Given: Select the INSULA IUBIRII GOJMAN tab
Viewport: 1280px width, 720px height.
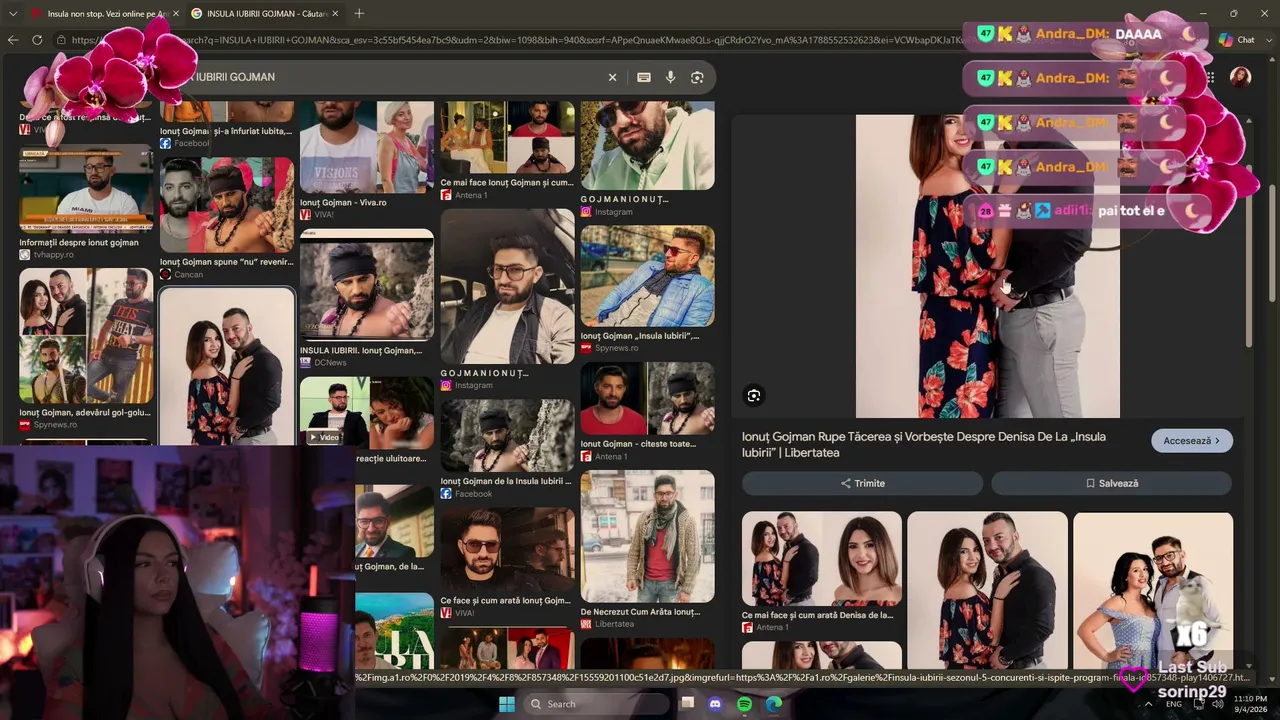Looking at the screenshot, I should click(x=265, y=13).
